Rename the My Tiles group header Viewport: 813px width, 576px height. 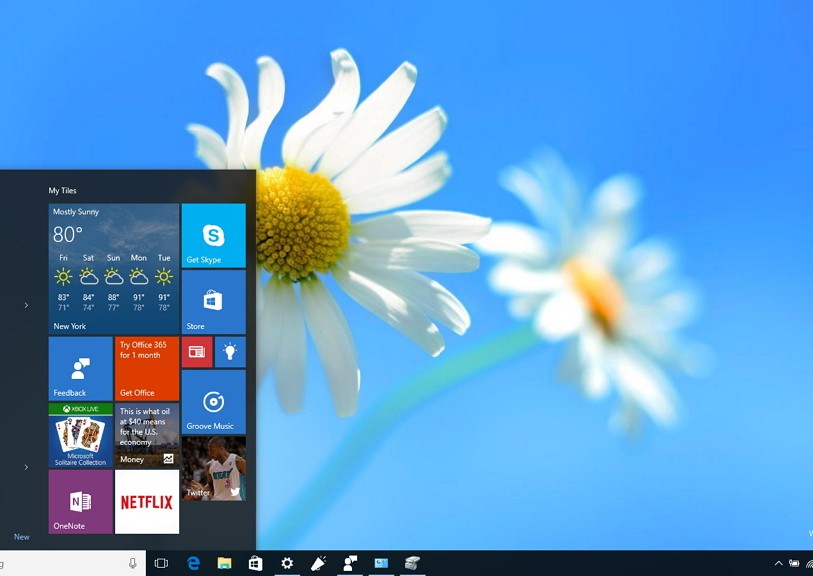[62, 190]
